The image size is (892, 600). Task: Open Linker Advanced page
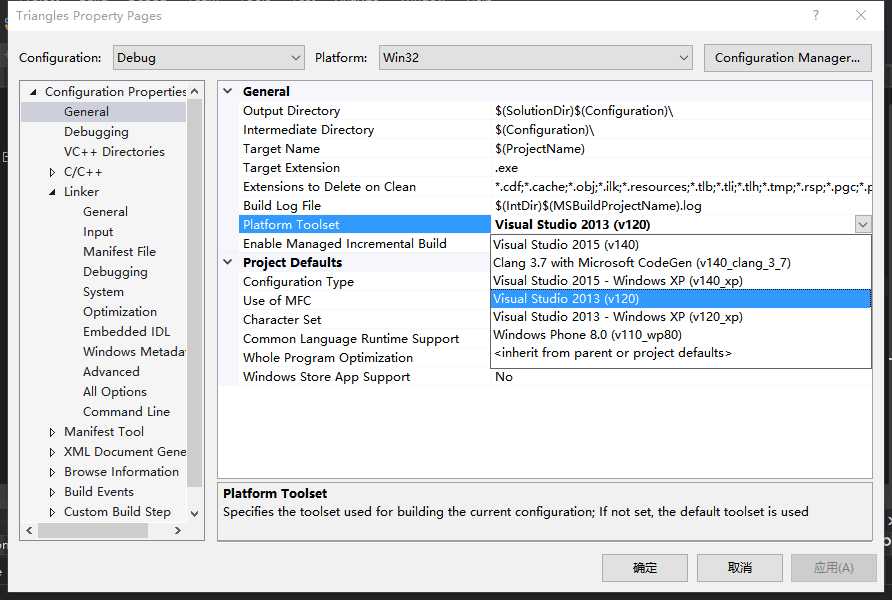coord(111,371)
